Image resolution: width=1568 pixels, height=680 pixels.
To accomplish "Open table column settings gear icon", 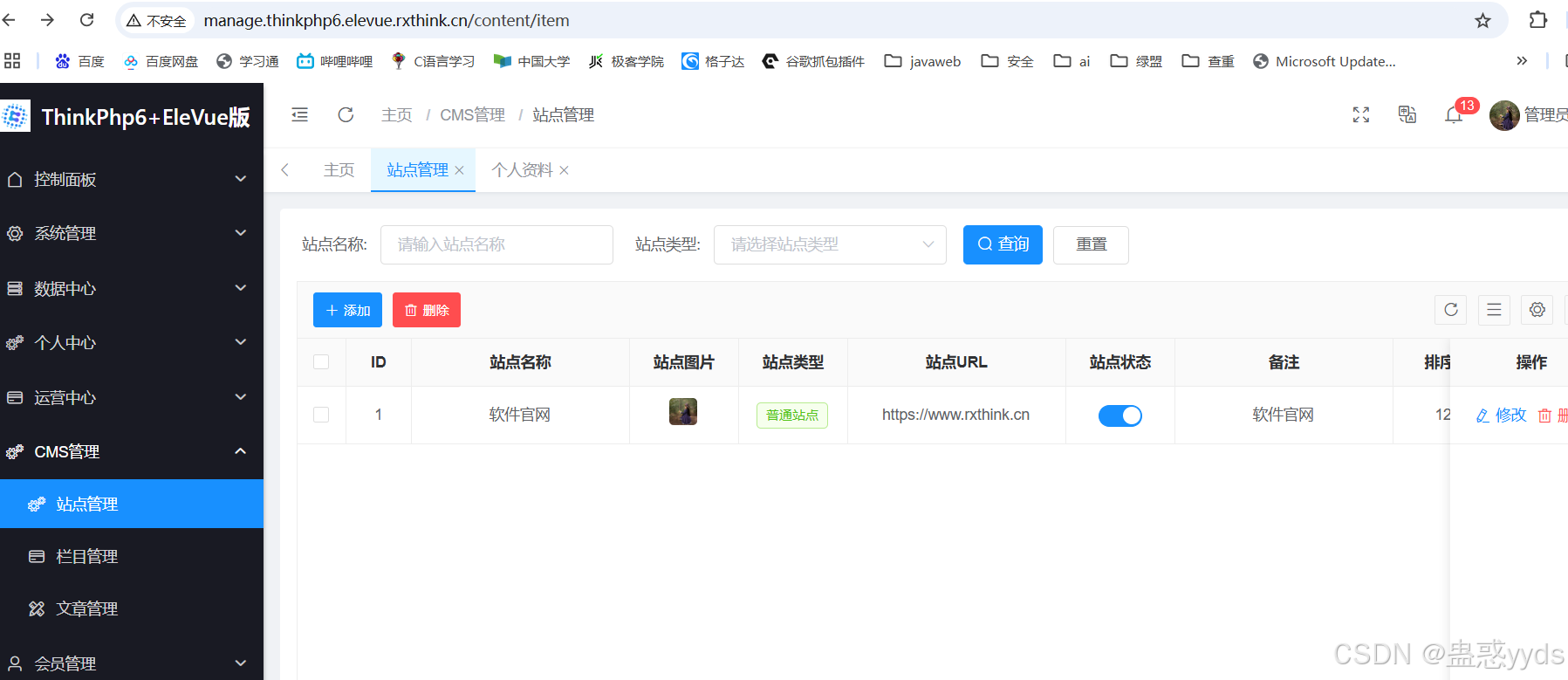I will pyautogui.click(x=1537, y=310).
